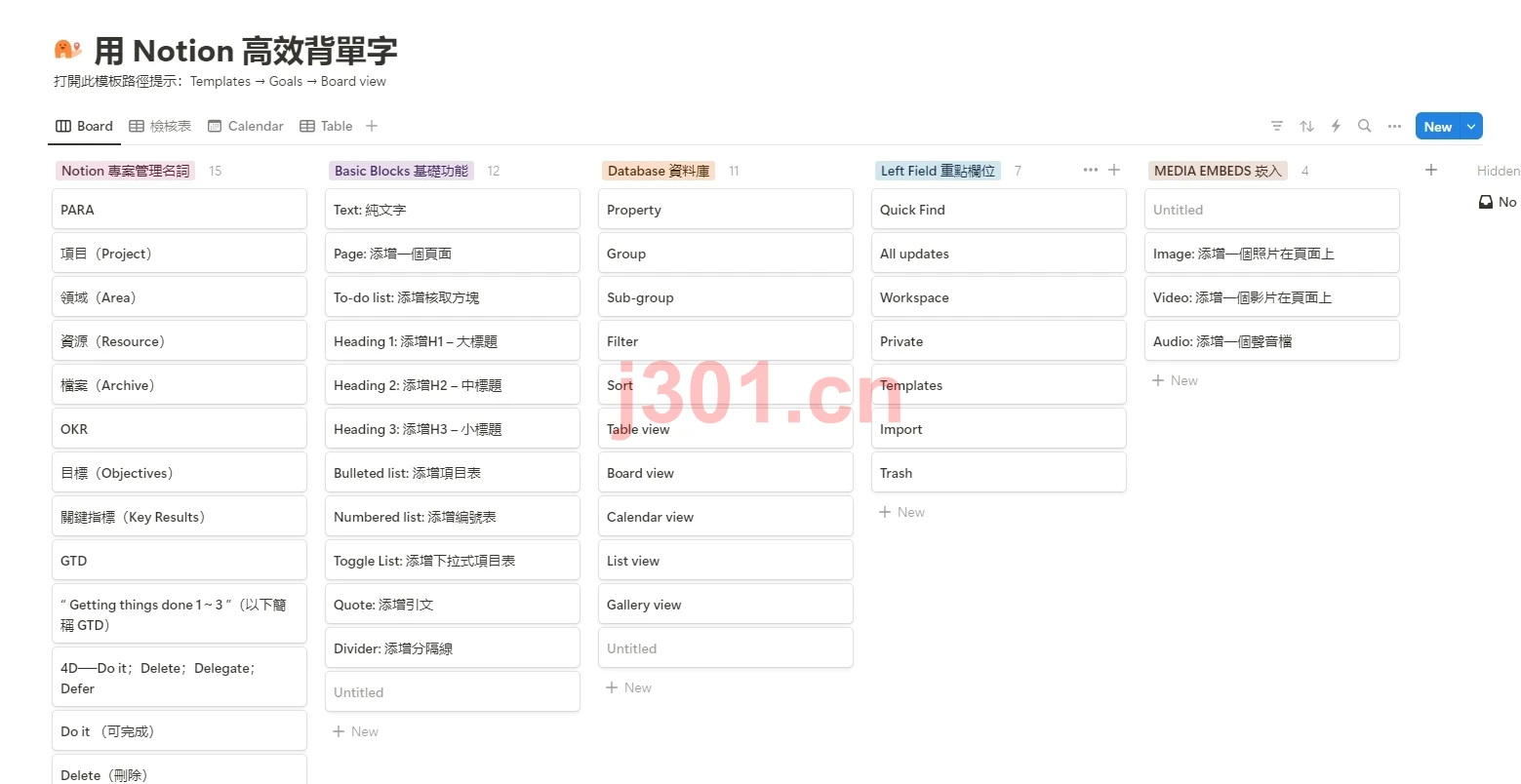Open the Toggle List card

point(453,561)
